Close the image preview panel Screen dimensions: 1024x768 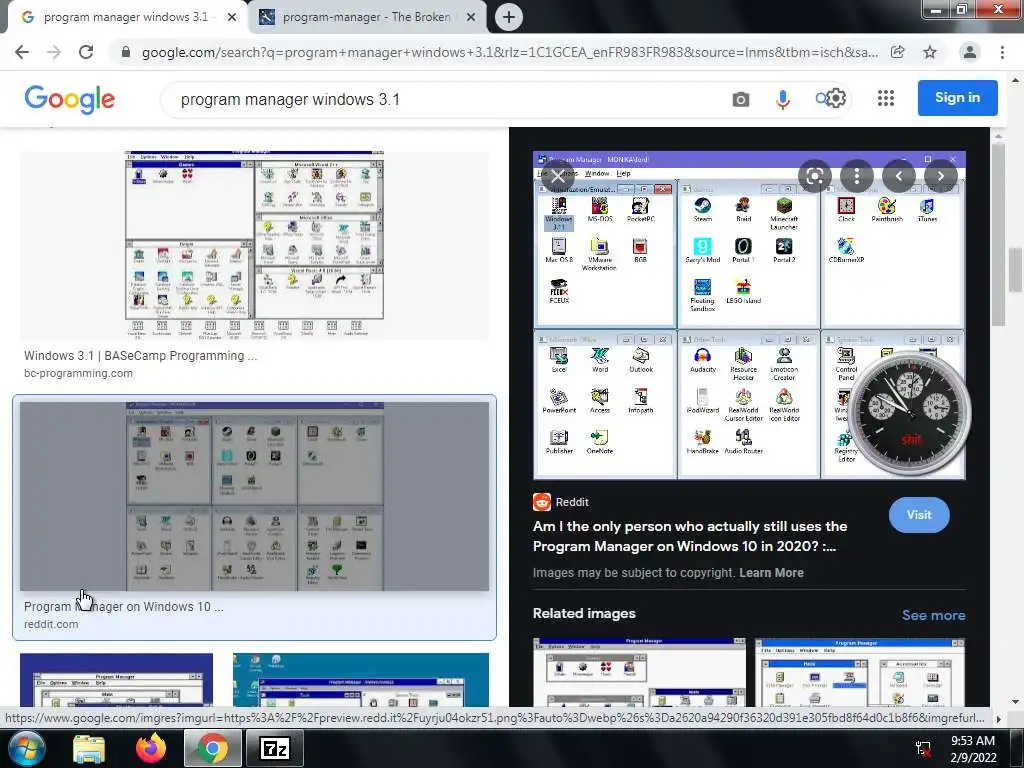click(557, 176)
